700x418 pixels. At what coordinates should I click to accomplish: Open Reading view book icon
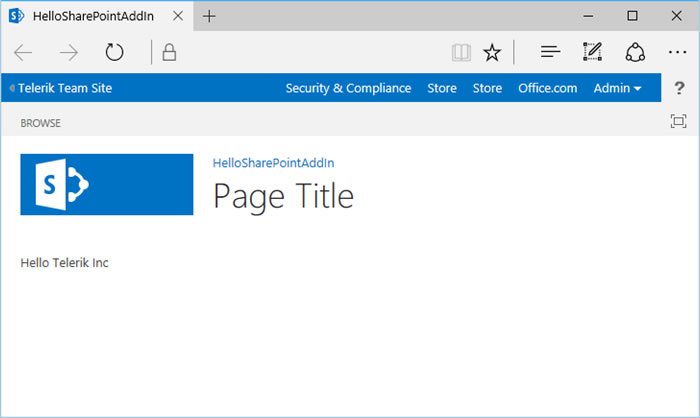click(461, 52)
